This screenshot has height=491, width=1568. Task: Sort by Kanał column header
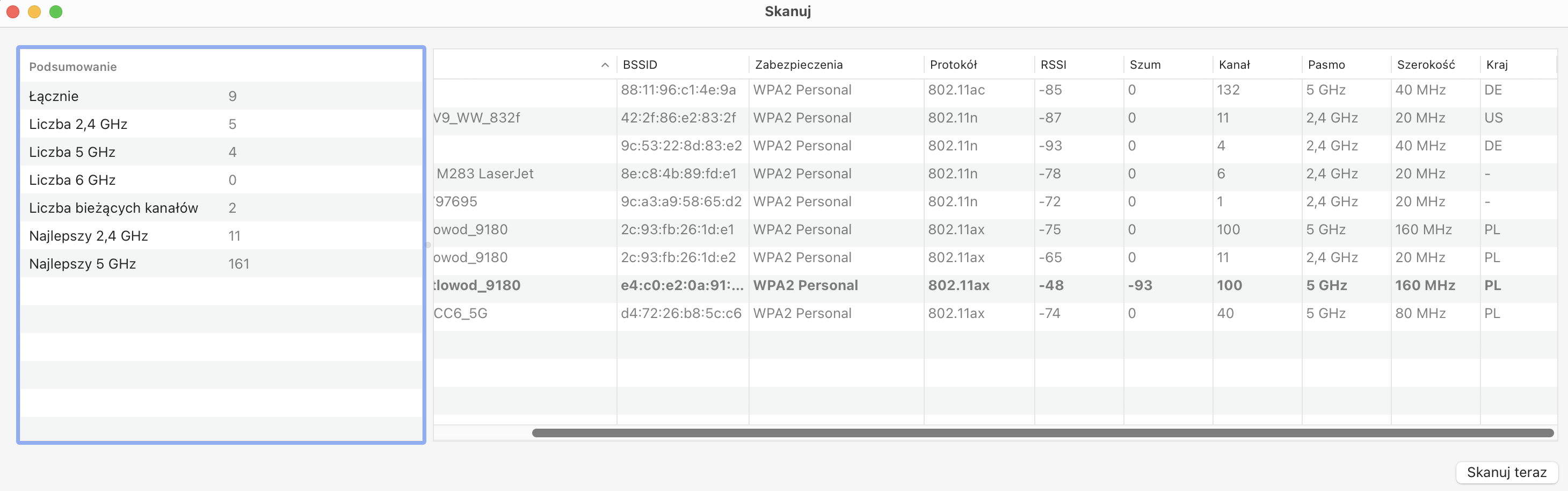pyautogui.click(x=1257, y=64)
